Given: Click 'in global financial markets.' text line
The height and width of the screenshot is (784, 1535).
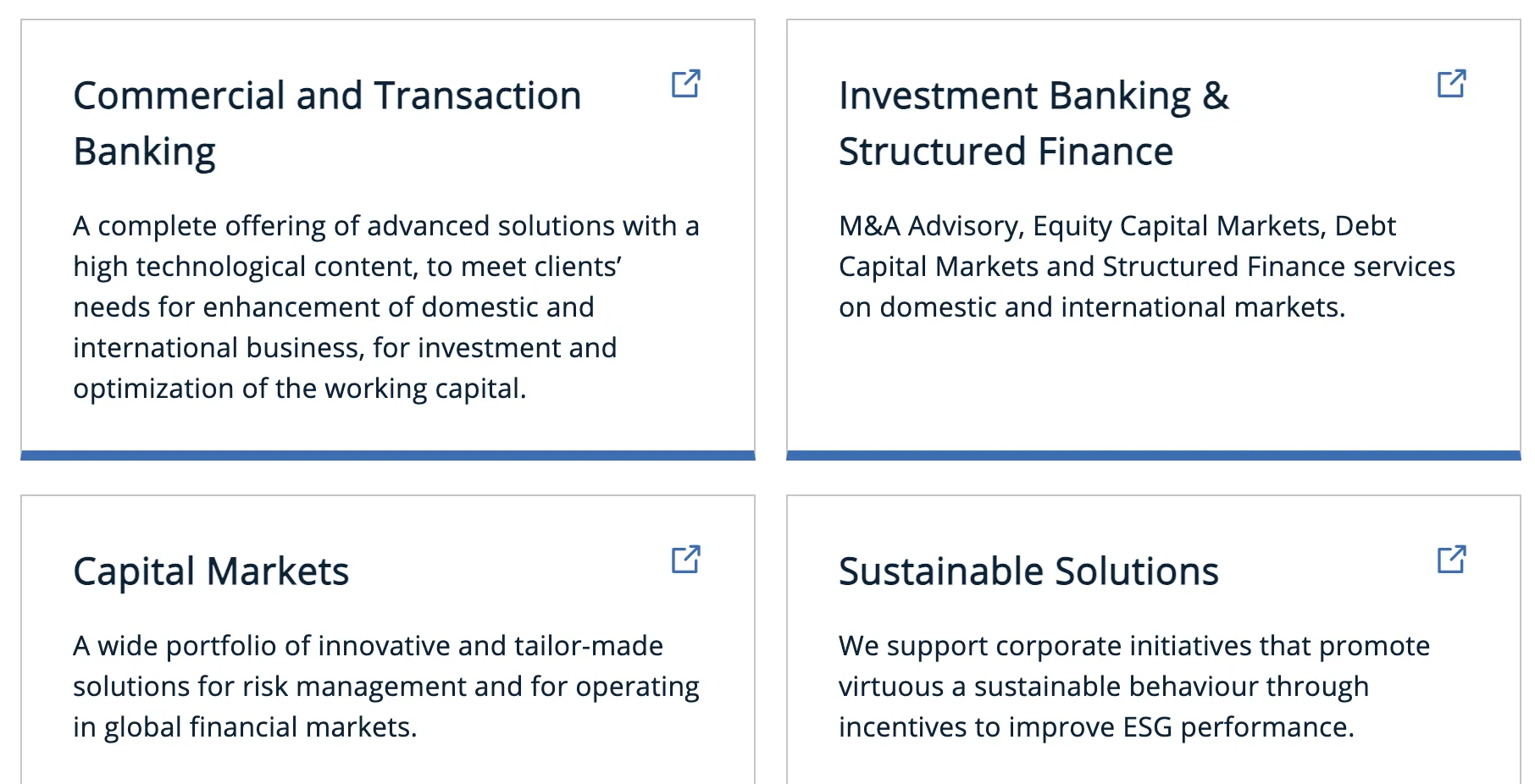Looking at the screenshot, I should [x=245, y=727].
